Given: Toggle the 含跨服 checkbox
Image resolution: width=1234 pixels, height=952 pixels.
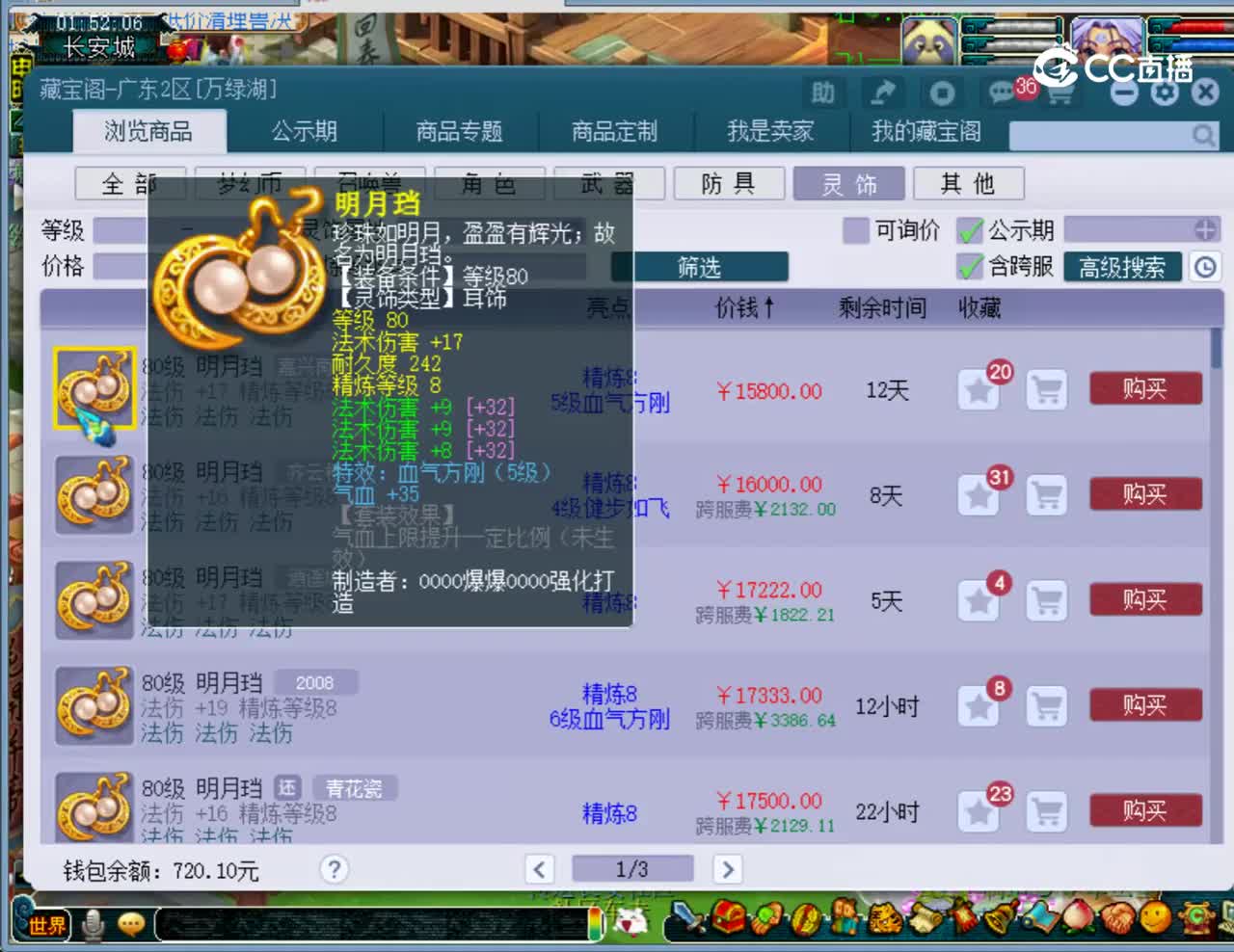Looking at the screenshot, I should click(x=970, y=266).
